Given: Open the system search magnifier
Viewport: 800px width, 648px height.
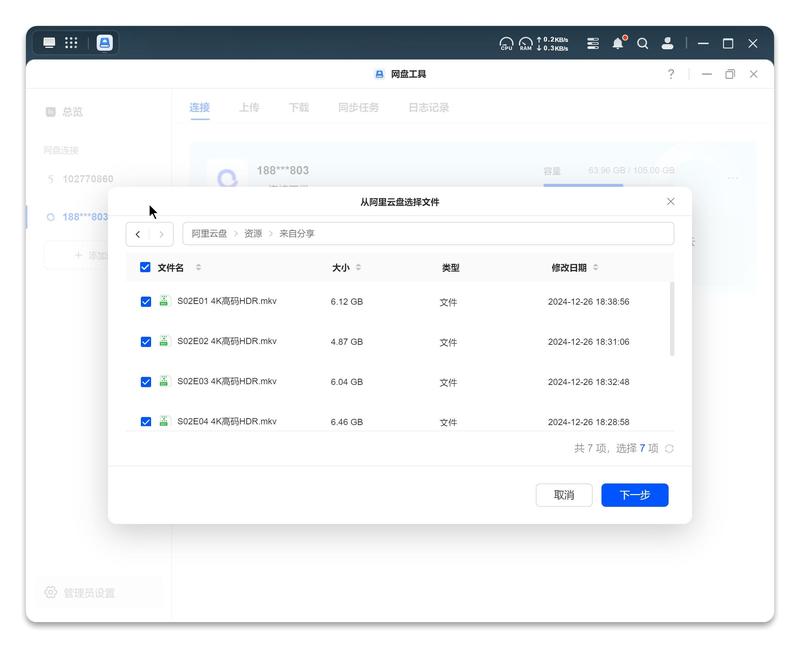Looking at the screenshot, I should [643, 43].
